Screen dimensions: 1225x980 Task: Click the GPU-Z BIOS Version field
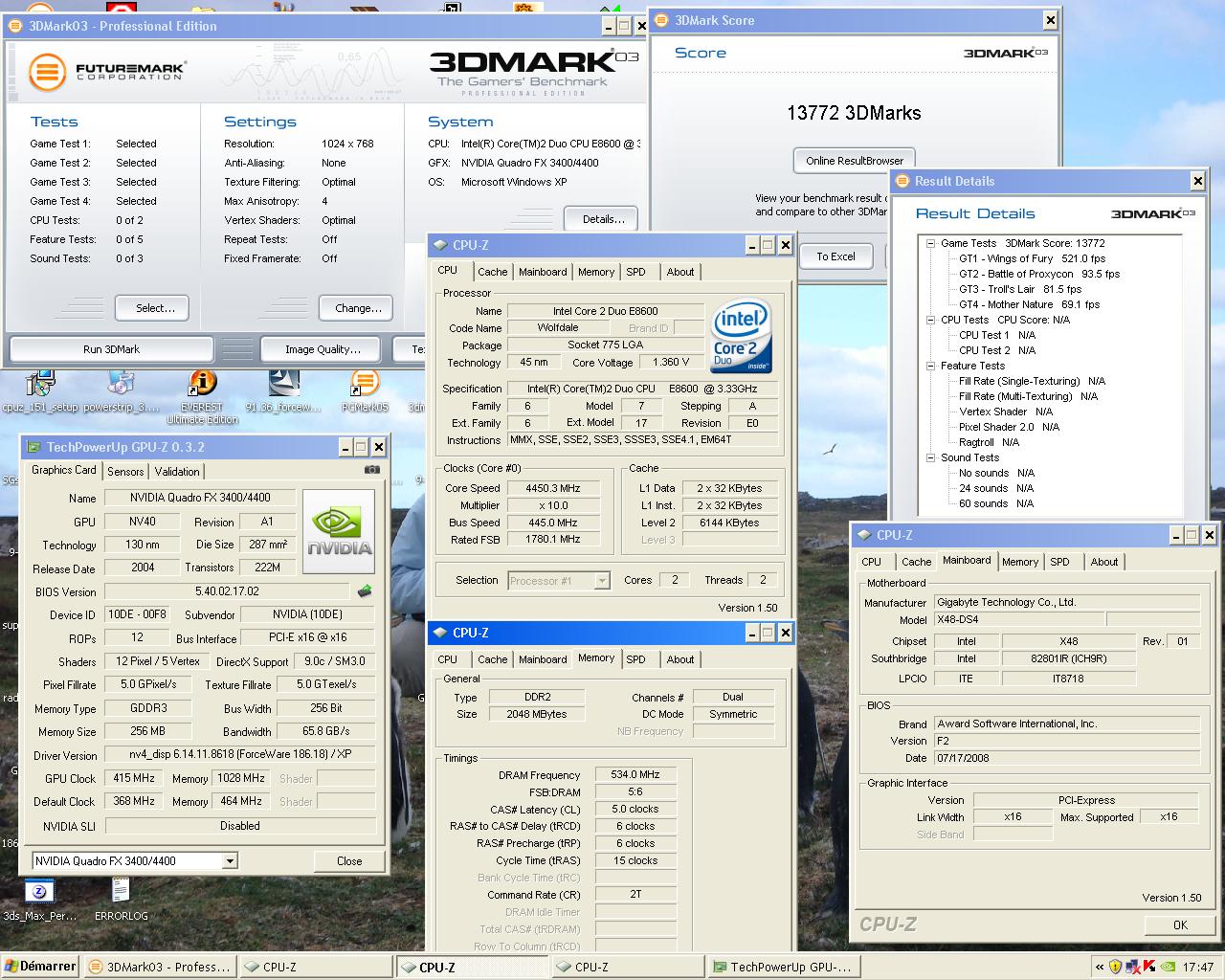click(227, 592)
